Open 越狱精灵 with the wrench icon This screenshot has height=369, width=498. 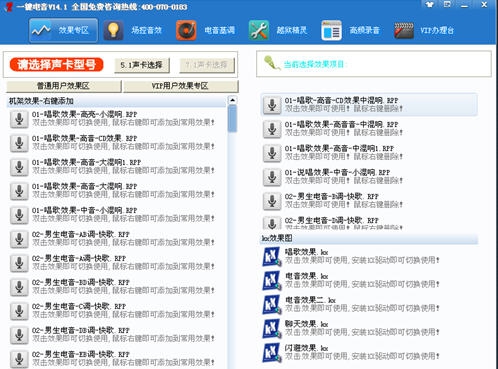click(278, 30)
